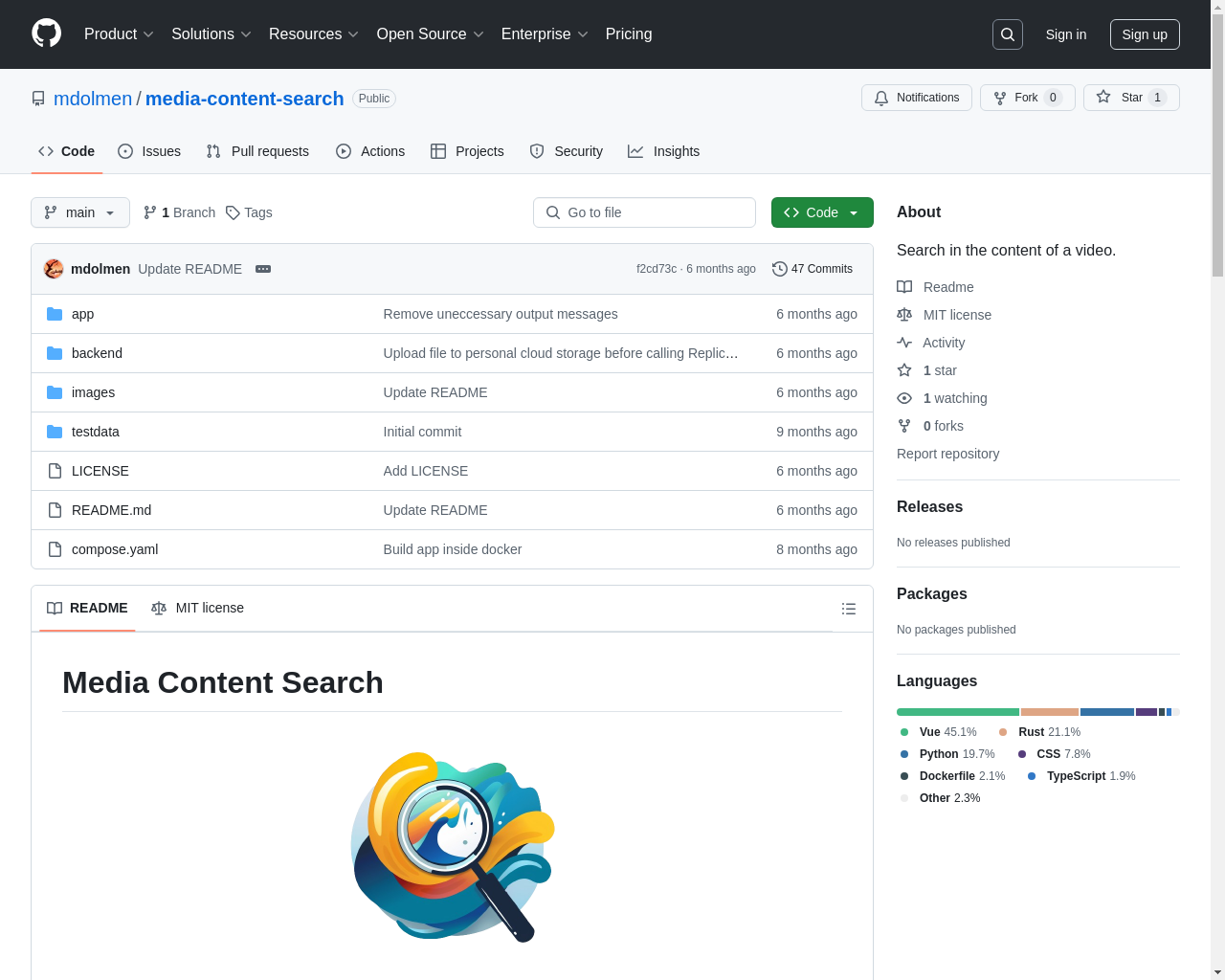Click the testdata folder icon
1225x980 pixels.
tap(55, 432)
